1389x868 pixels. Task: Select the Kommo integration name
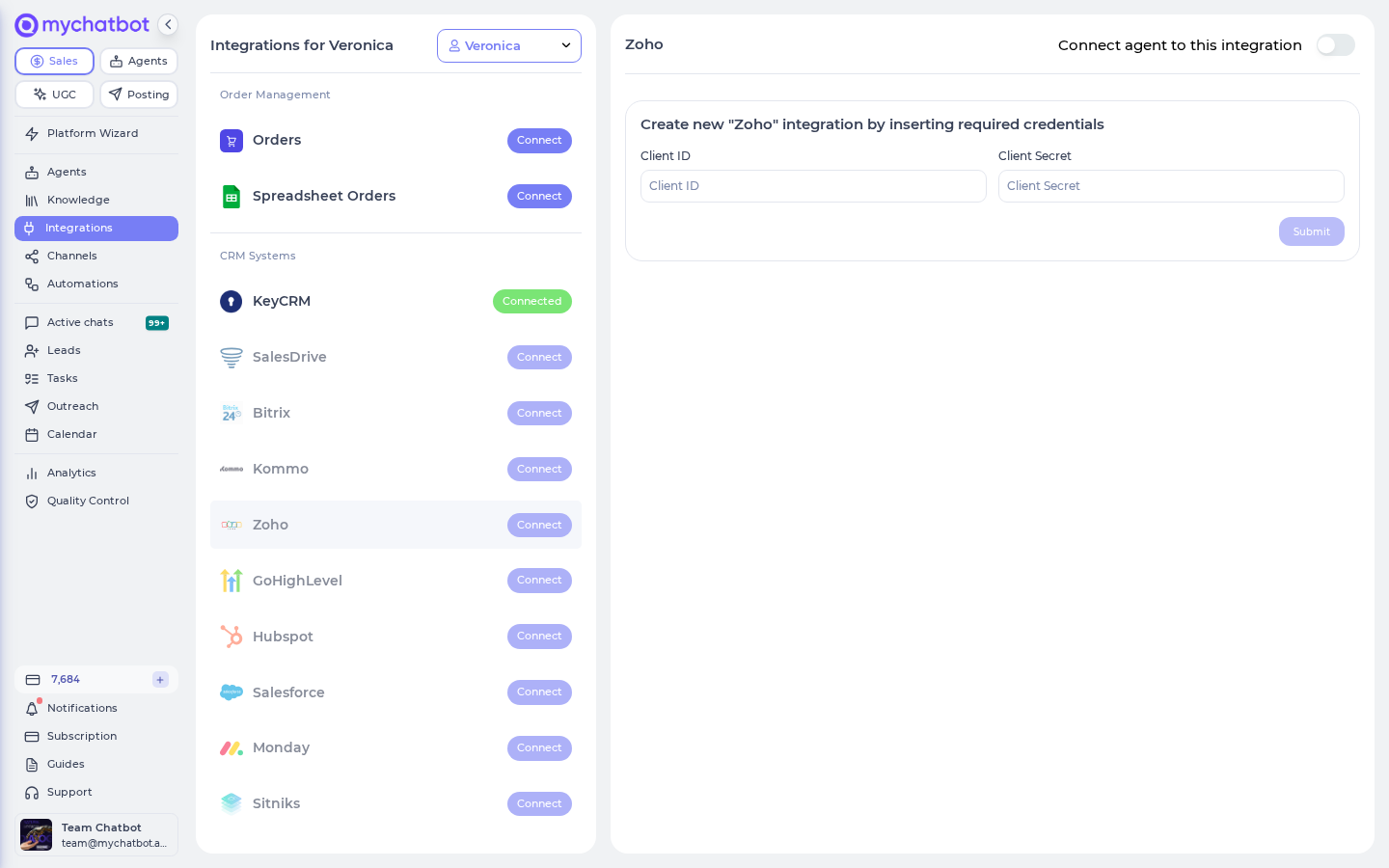pyautogui.click(x=281, y=470)
